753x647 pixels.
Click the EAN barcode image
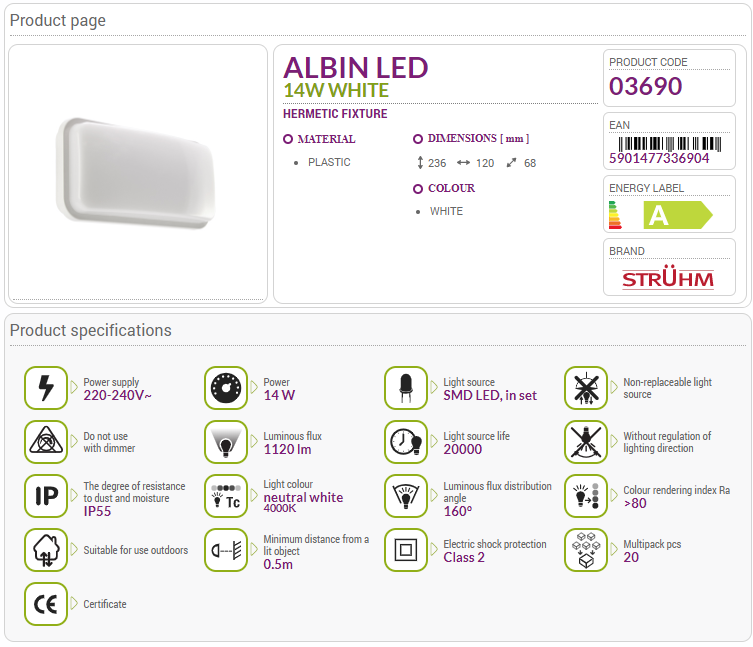669,144
